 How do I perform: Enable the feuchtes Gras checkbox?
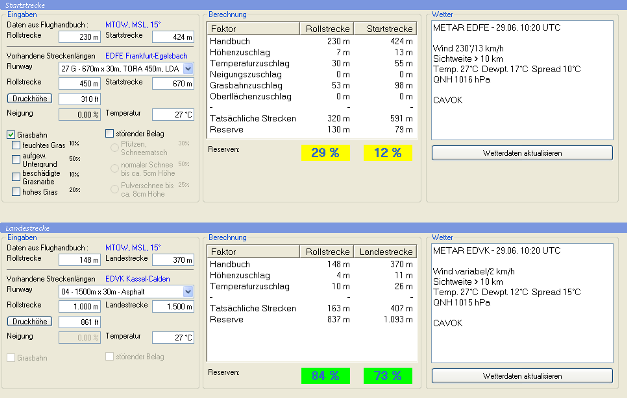(16, 145)
